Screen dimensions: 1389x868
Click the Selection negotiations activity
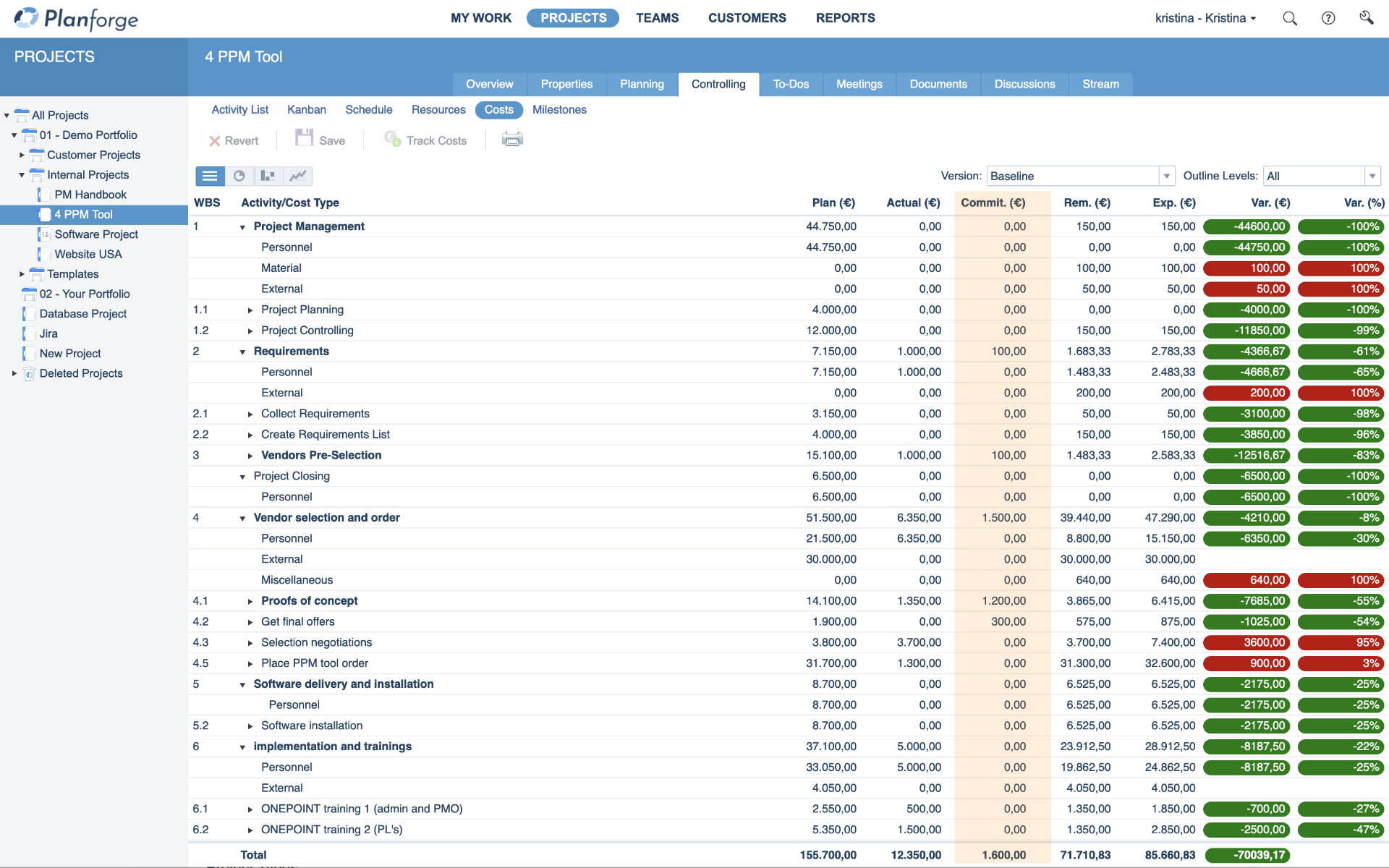pos(316,642)
